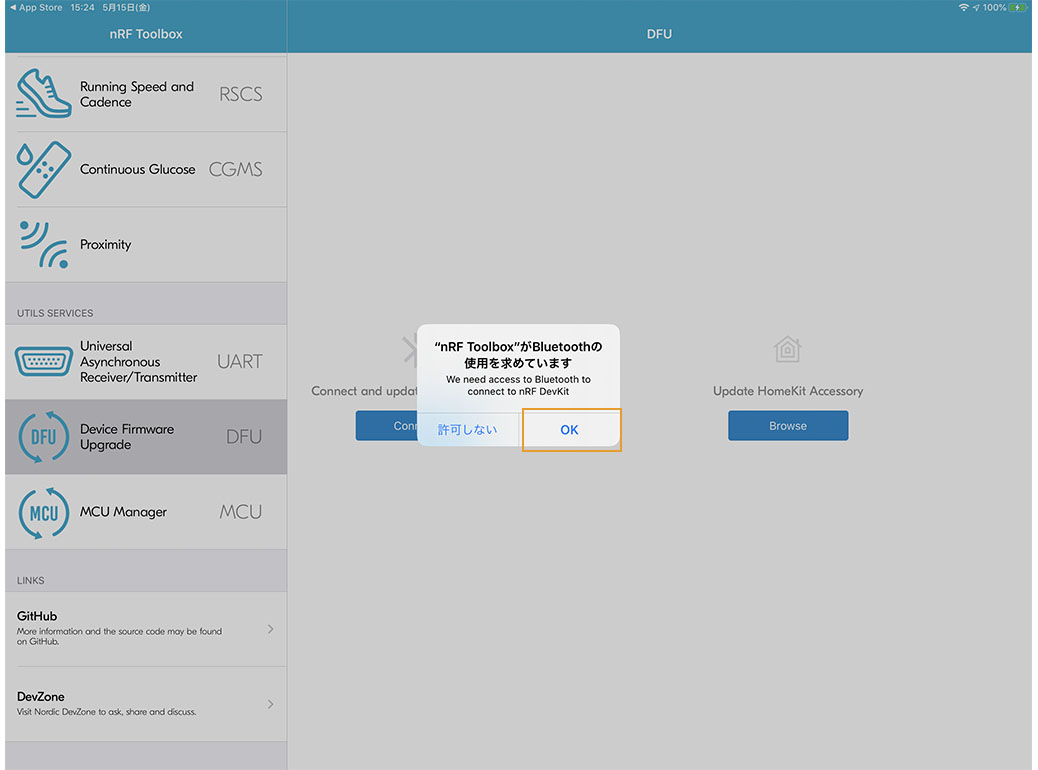Tap the Bluetooth permission dialog title
Screen dimensions: 1038x770
(x=518, y=354)
